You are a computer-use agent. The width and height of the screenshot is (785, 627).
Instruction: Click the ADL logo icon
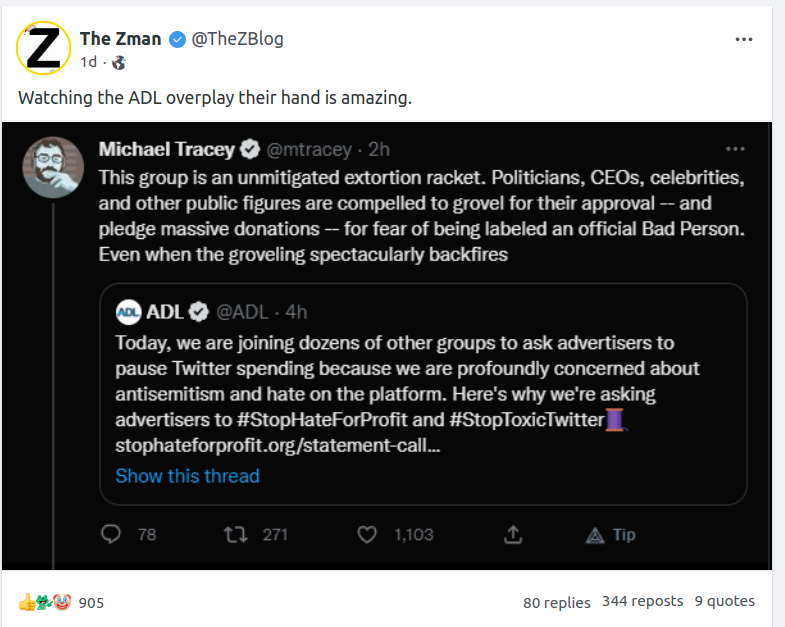[x=128, y=311]
